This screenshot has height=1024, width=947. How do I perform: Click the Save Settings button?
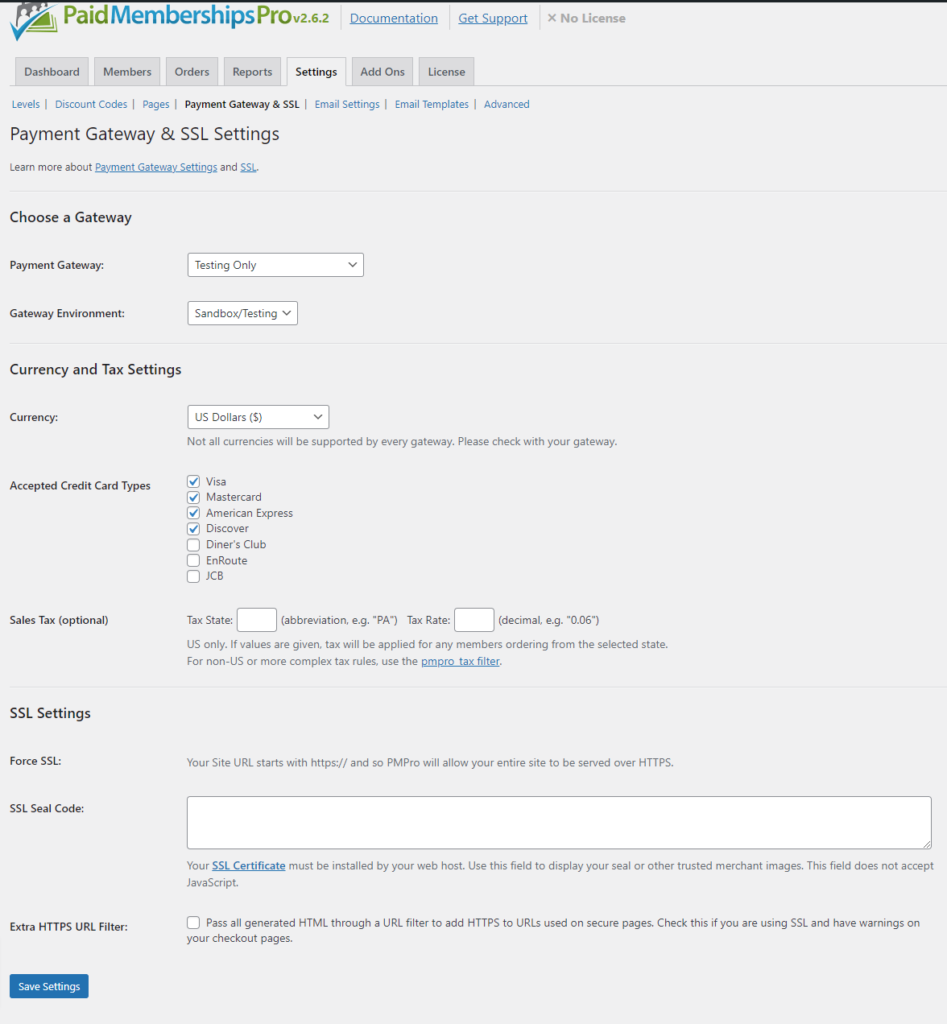coord(48,985)
